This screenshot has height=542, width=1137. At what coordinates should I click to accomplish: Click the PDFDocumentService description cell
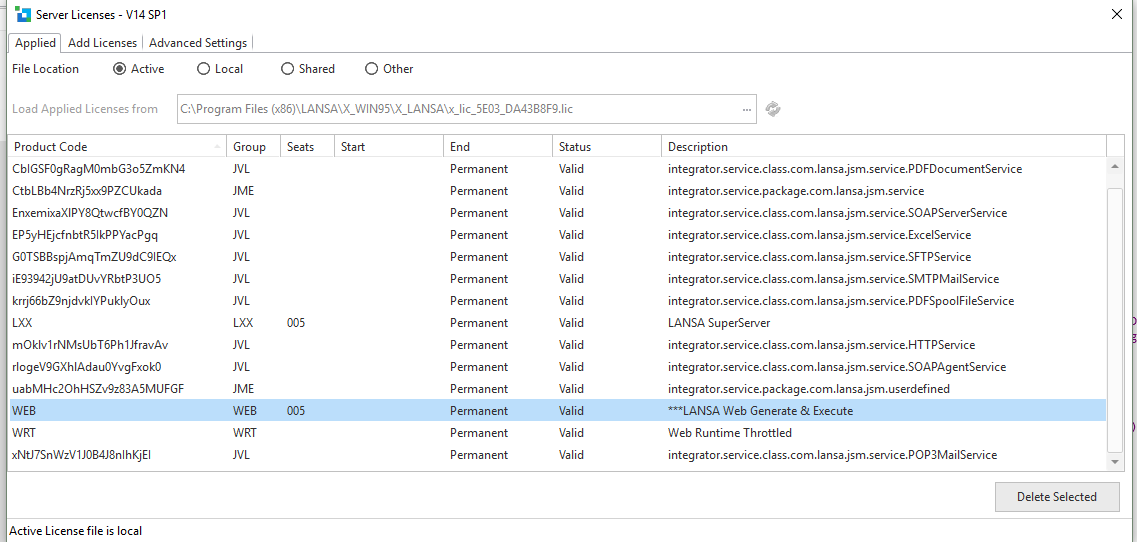coord(845,169)
